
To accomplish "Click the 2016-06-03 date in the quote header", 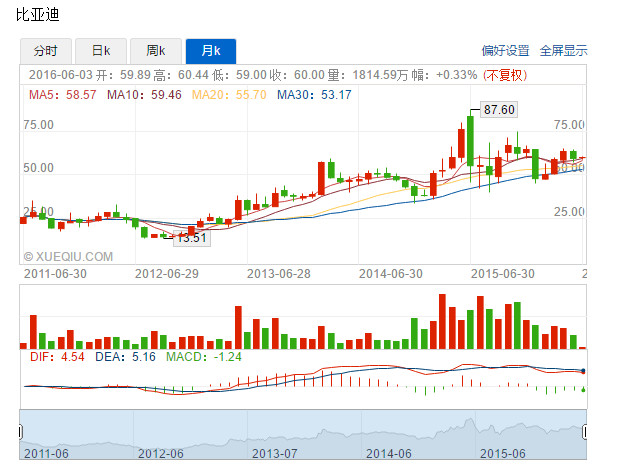I will tap(61, 75).
